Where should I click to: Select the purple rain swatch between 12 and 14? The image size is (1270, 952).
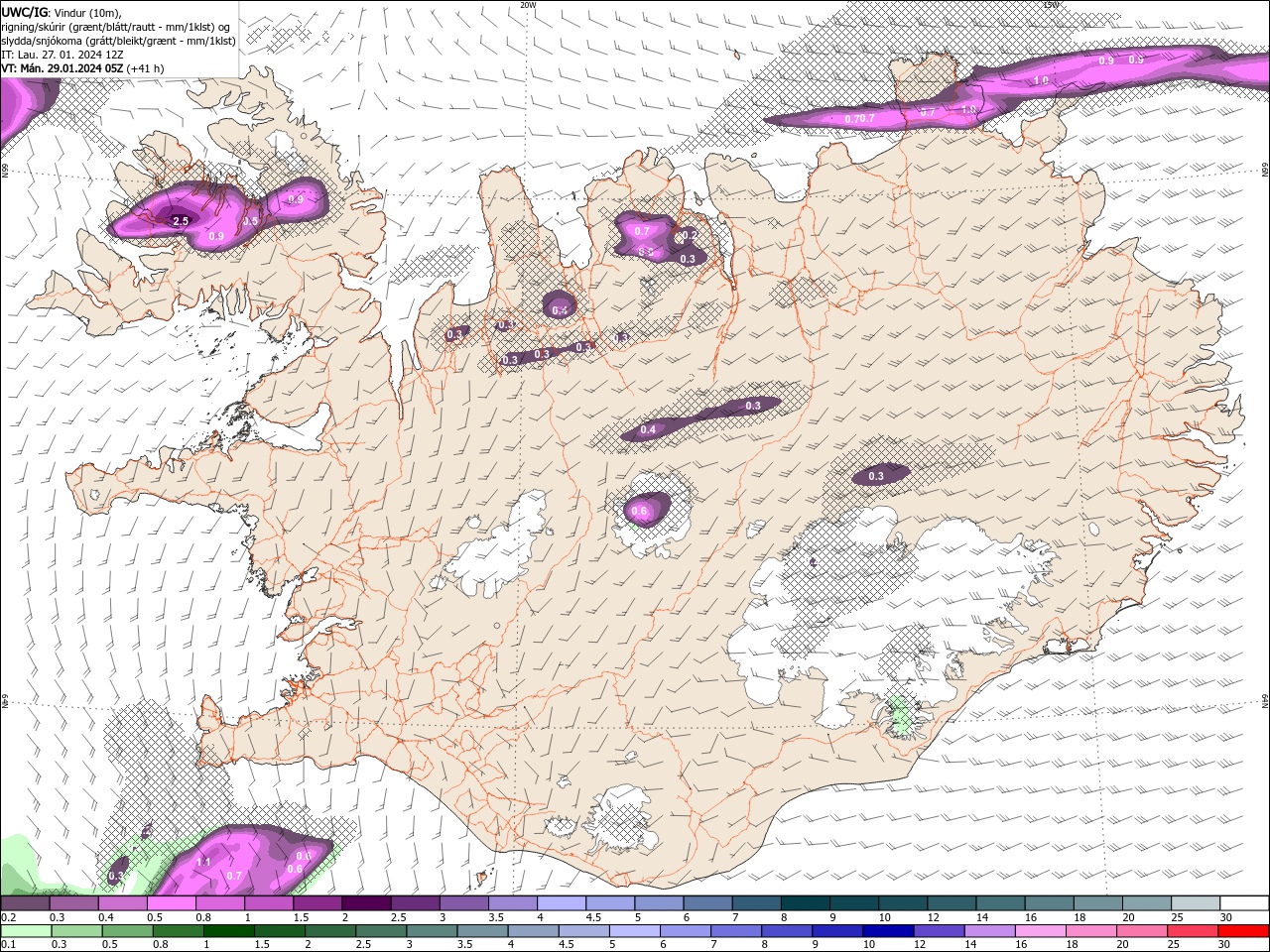click(x=939, y=931)
